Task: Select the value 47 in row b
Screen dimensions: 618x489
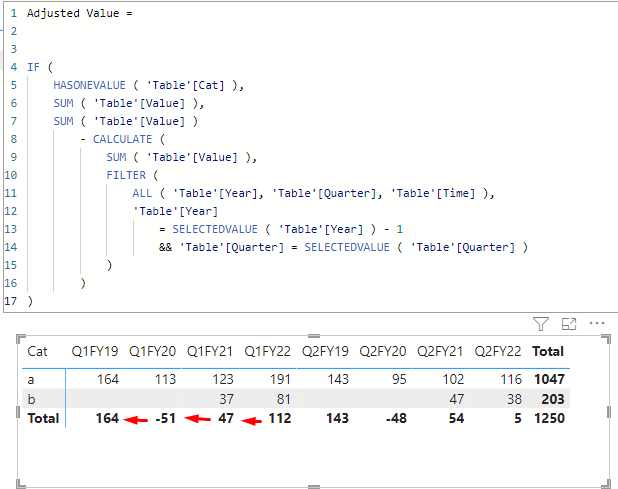Action: tap(456, 399)
